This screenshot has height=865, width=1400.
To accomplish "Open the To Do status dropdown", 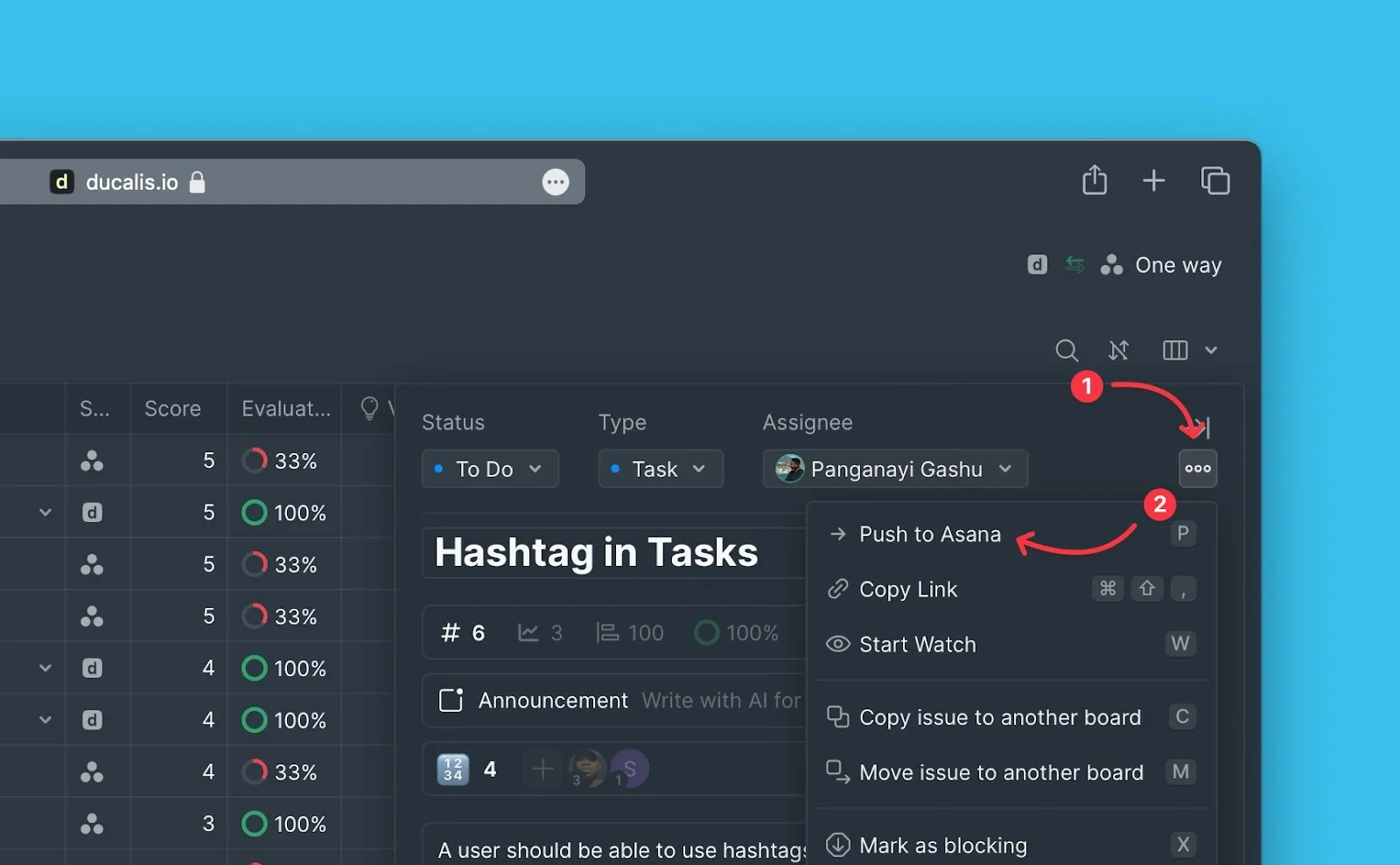I will click(489, 469).
